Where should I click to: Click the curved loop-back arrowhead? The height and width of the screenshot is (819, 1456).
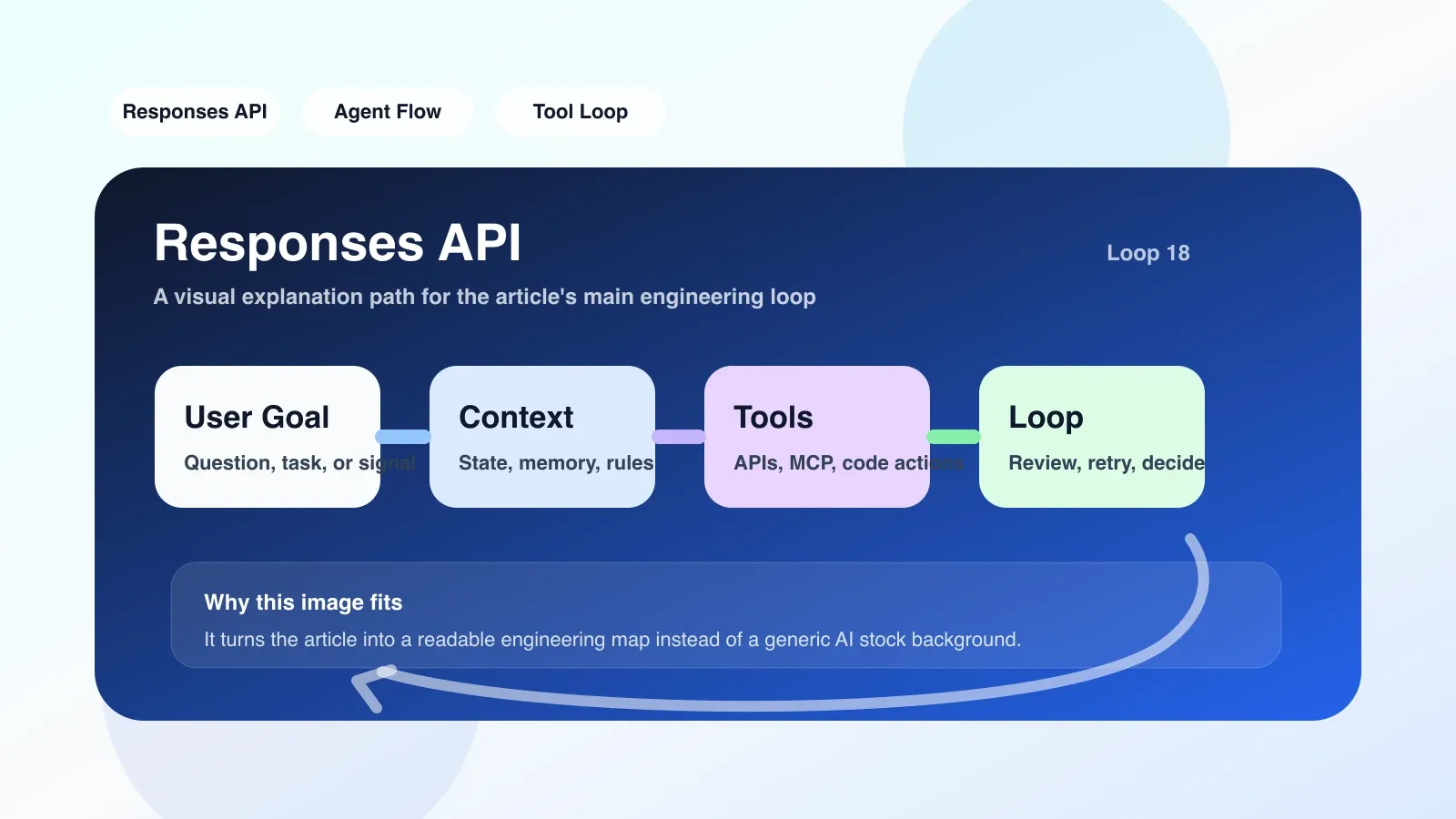pos(369,688)
